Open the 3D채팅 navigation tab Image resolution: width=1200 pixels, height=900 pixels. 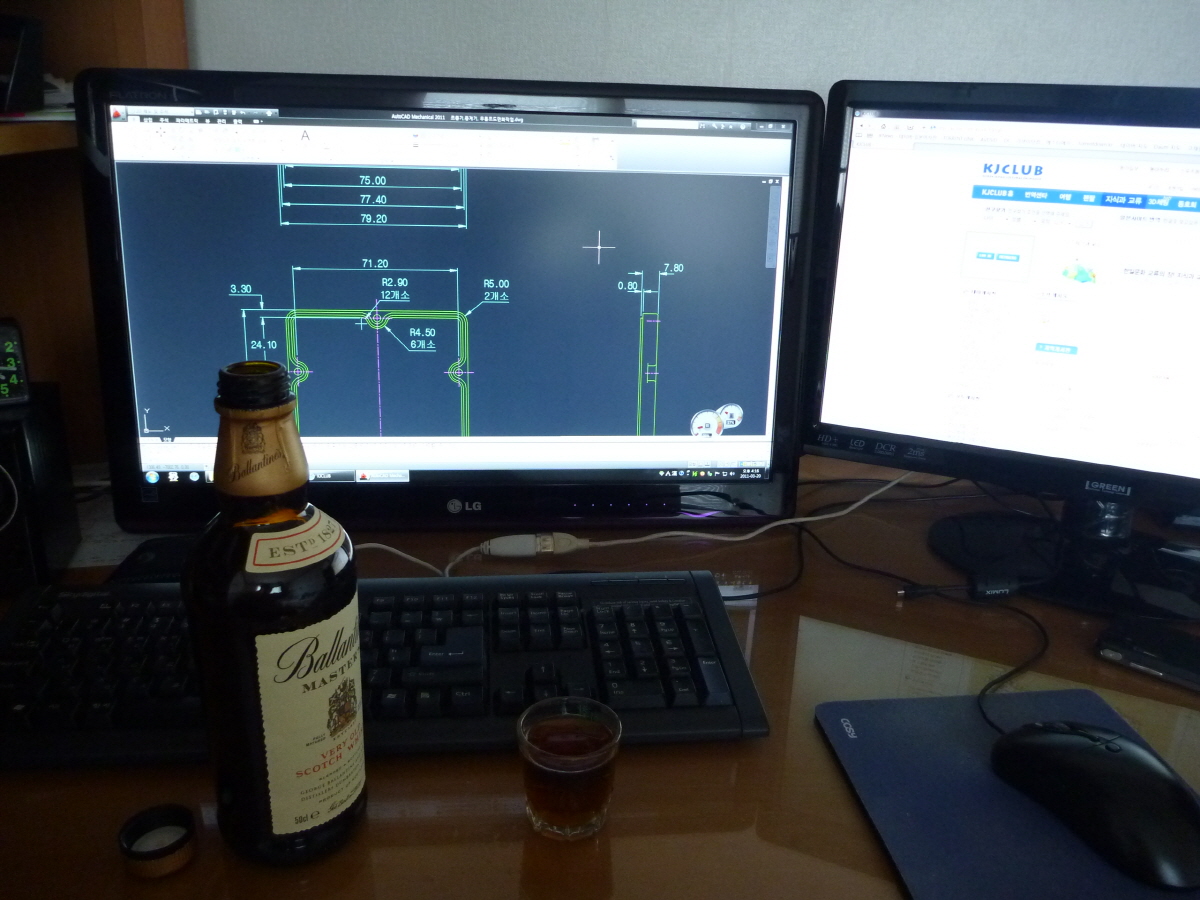coord(1159,202)
